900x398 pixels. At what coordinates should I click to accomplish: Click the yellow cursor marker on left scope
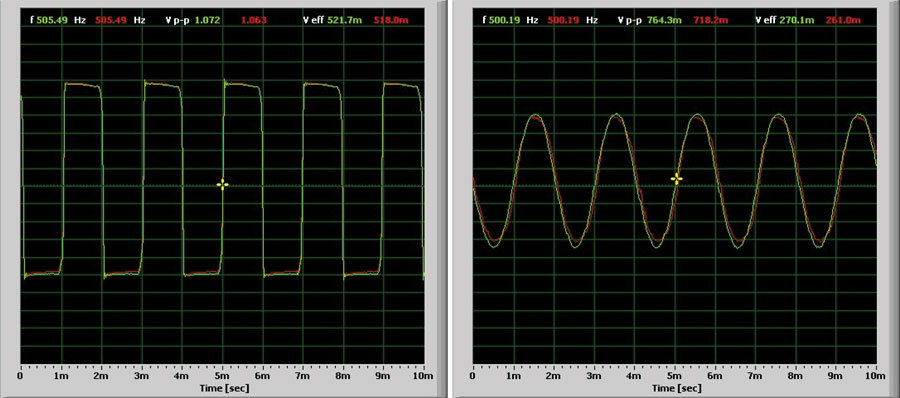pos(223,184)
